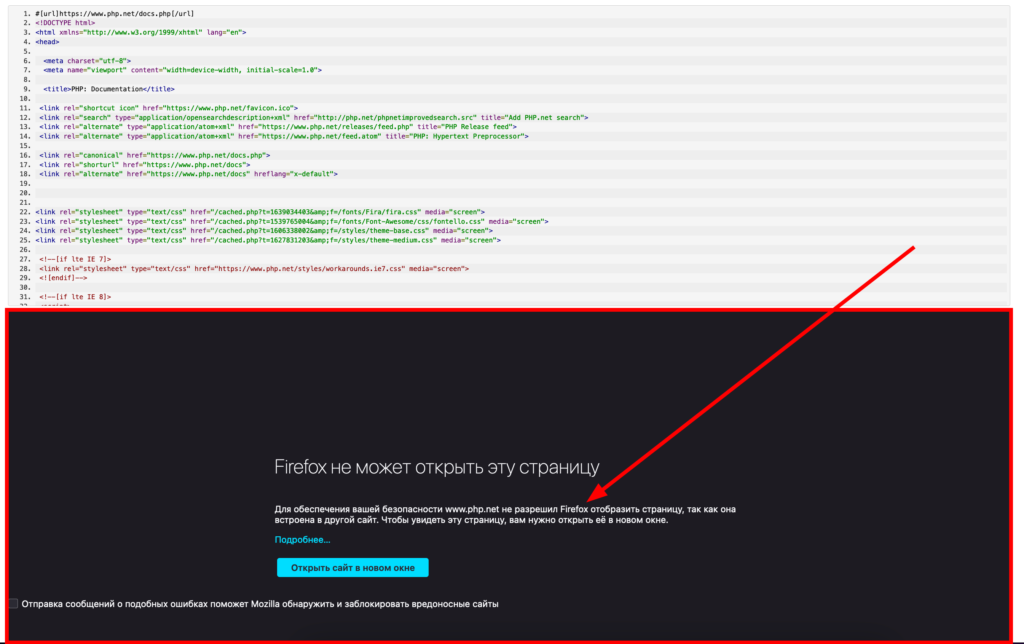Click the hreflang="x-default" alternate link line
This screenshot has height=644, width=1024.
pos(189,174)
